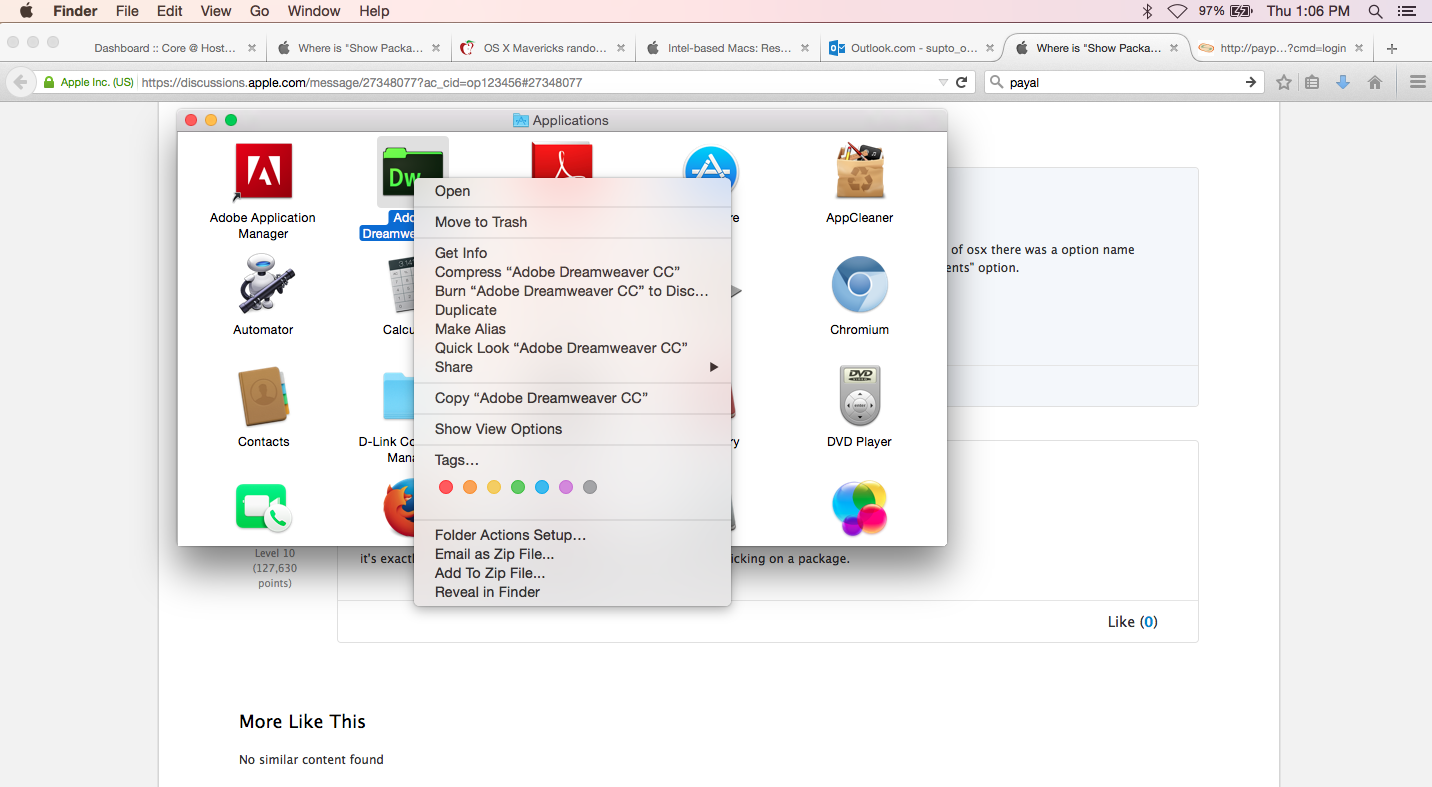Reload the current page
The height and width of the screenshot is (787, 1432).
(962, 82)
